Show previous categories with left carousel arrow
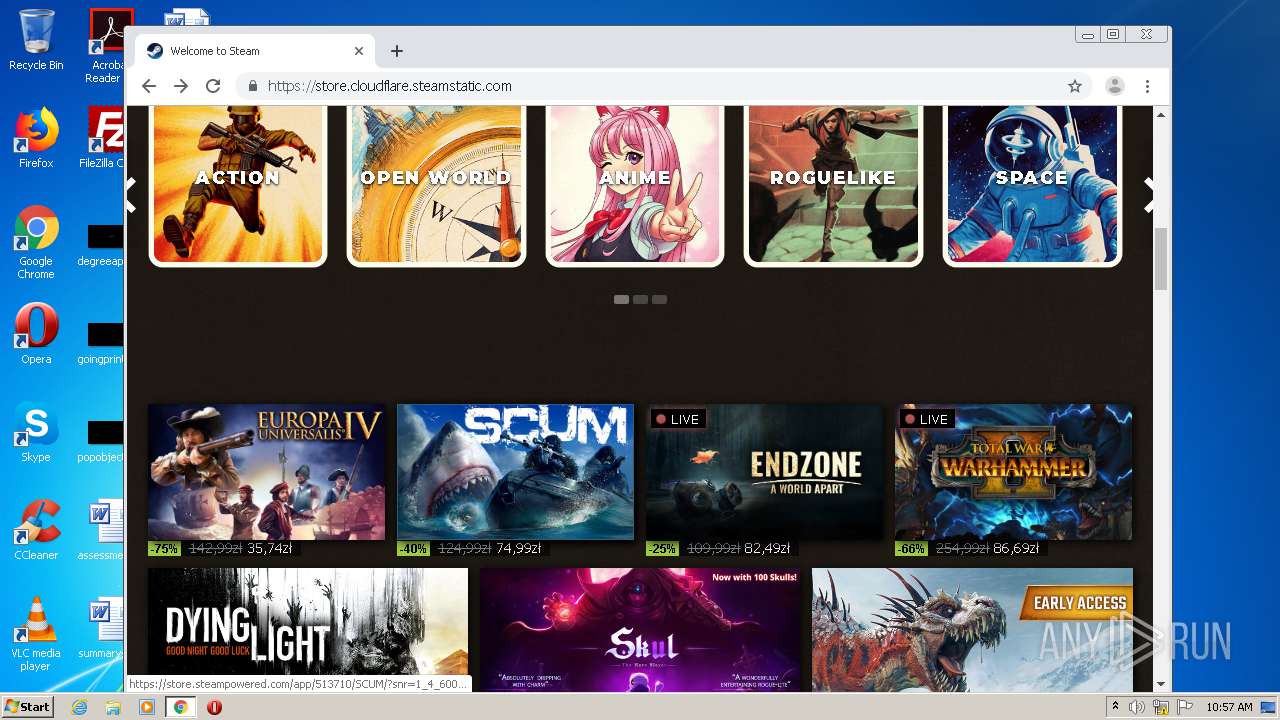 tap(131, 195)
